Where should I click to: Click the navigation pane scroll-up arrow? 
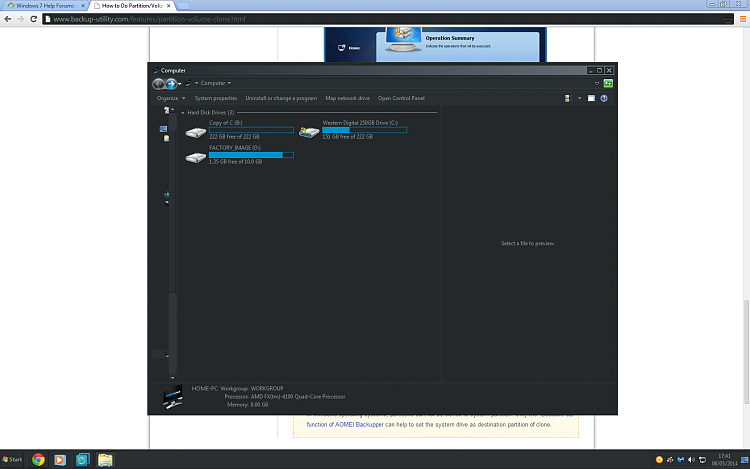pyautogui.click(x=173, y=110)
